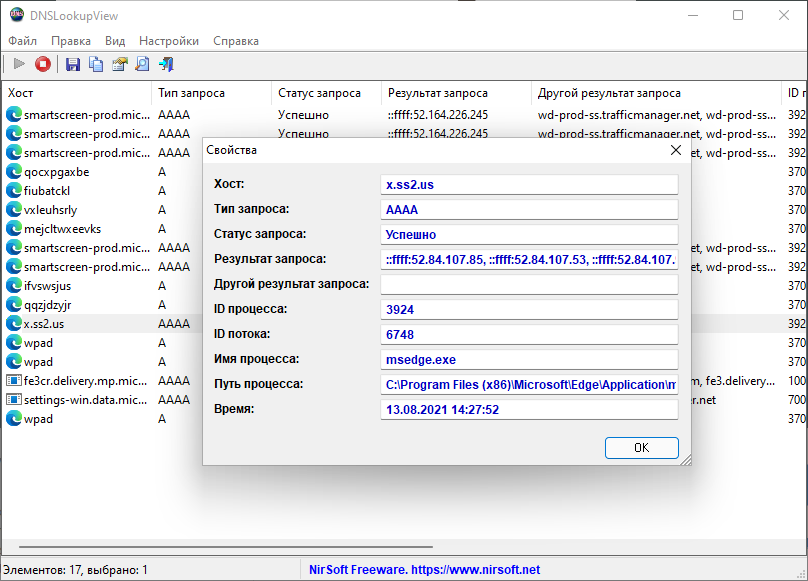Sort by the Статус запроса column header

326,93
